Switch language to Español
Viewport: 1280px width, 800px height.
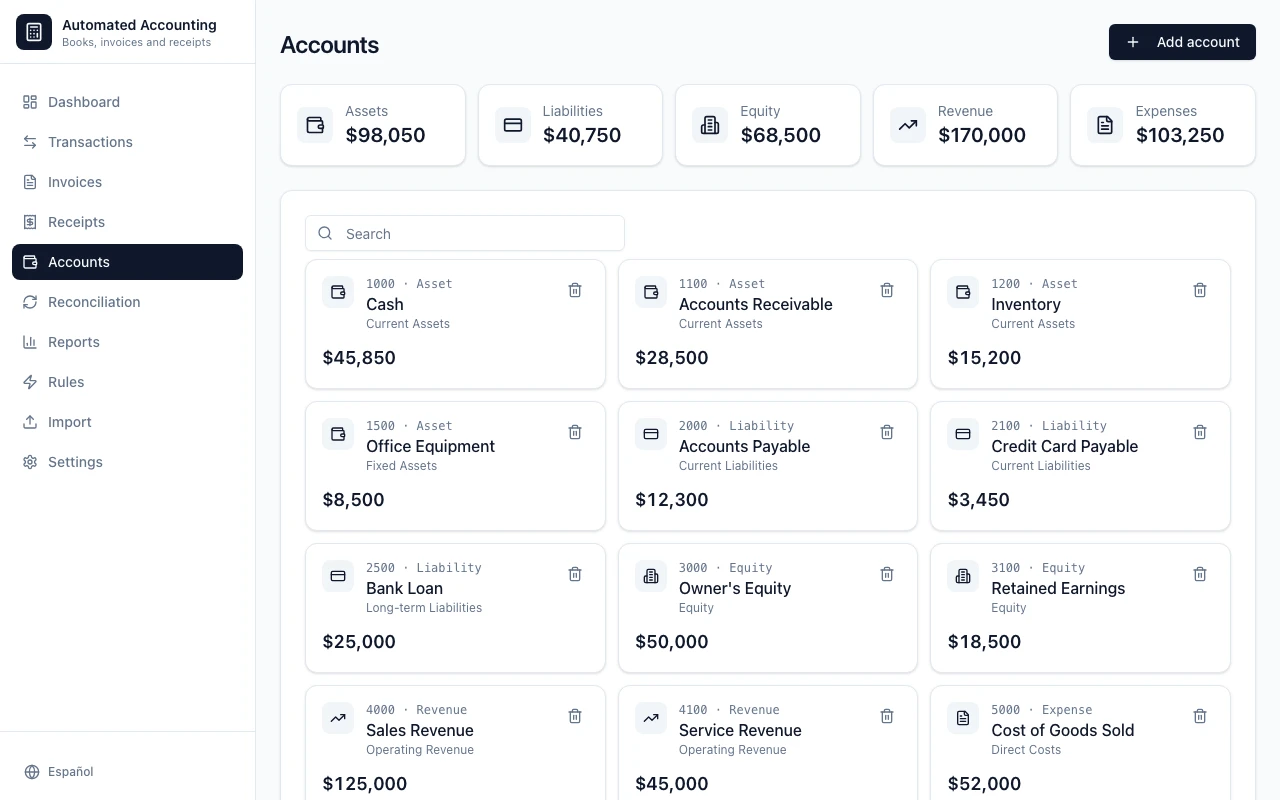(x=59, y=772)
